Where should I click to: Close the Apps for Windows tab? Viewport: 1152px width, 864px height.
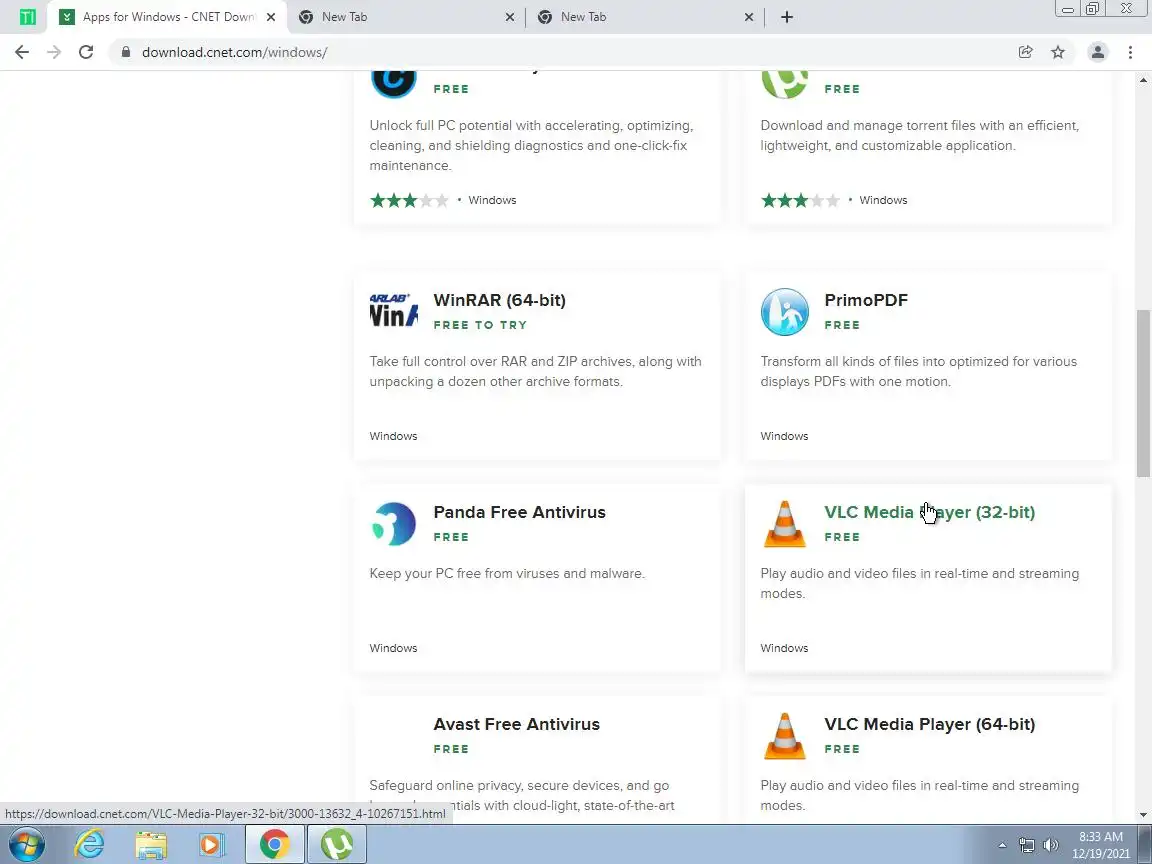271,17
